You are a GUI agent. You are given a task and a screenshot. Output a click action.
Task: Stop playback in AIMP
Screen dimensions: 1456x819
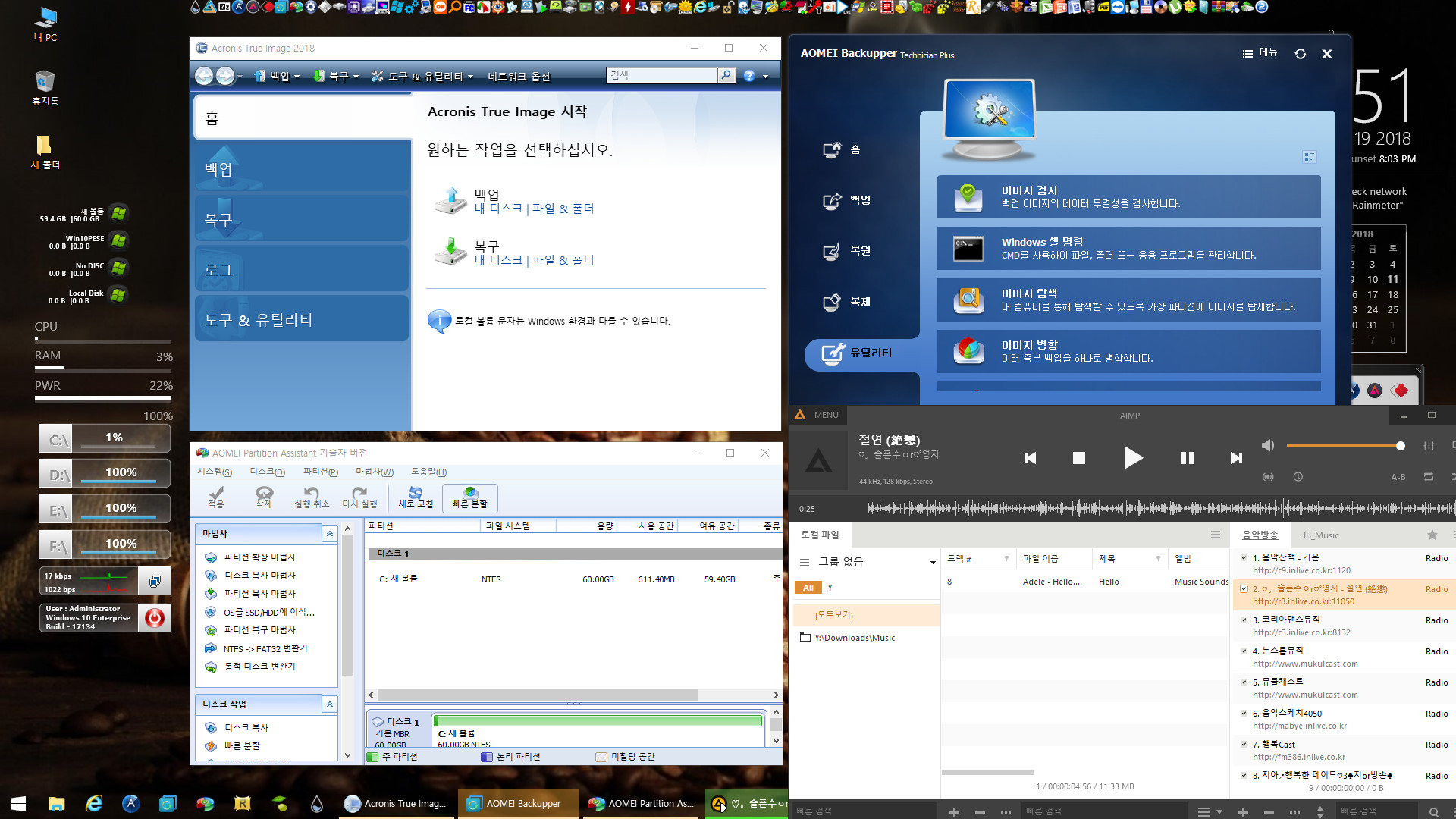[1079, 458]
